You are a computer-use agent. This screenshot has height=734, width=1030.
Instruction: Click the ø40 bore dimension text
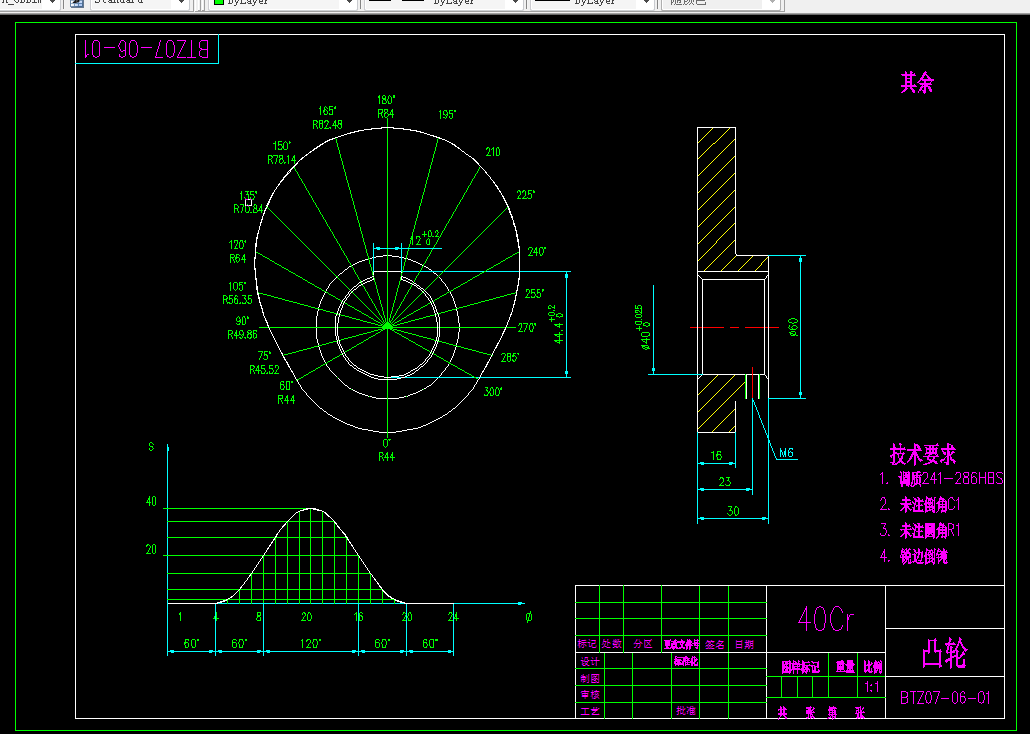click(x=643, y=327)
